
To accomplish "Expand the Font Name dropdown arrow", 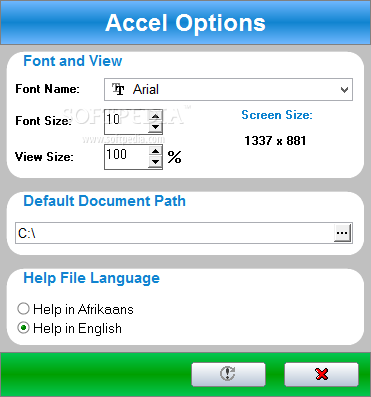I will point(344,90).
